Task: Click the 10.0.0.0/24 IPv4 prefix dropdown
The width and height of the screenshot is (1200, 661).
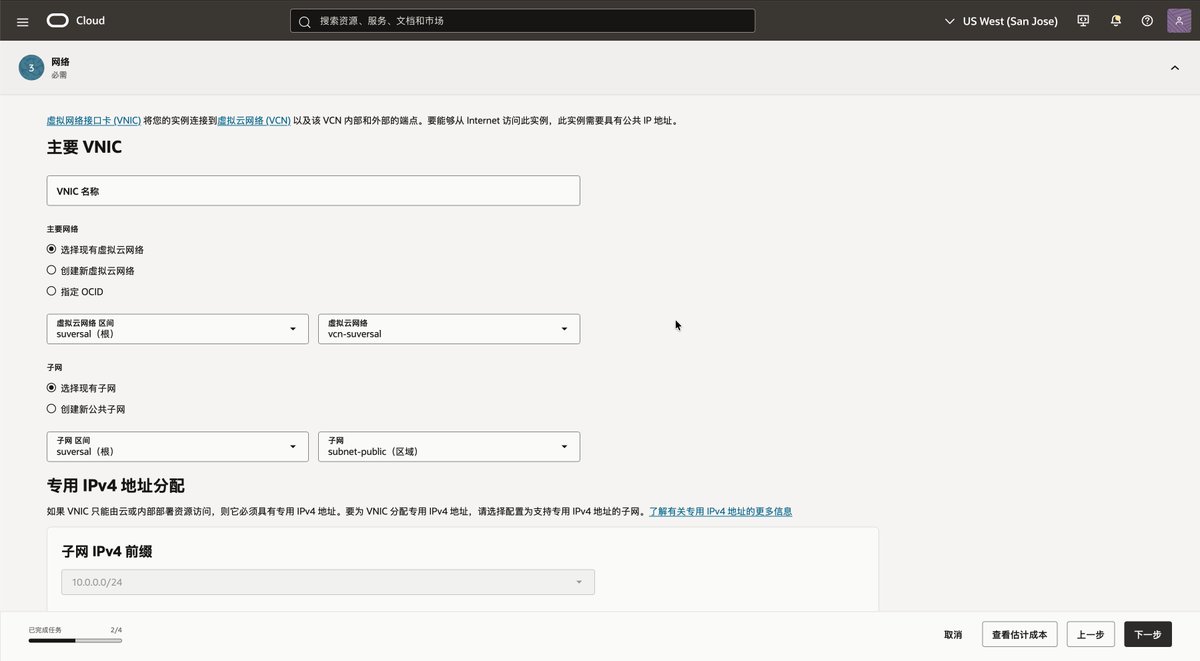Action: pos(328,582)
